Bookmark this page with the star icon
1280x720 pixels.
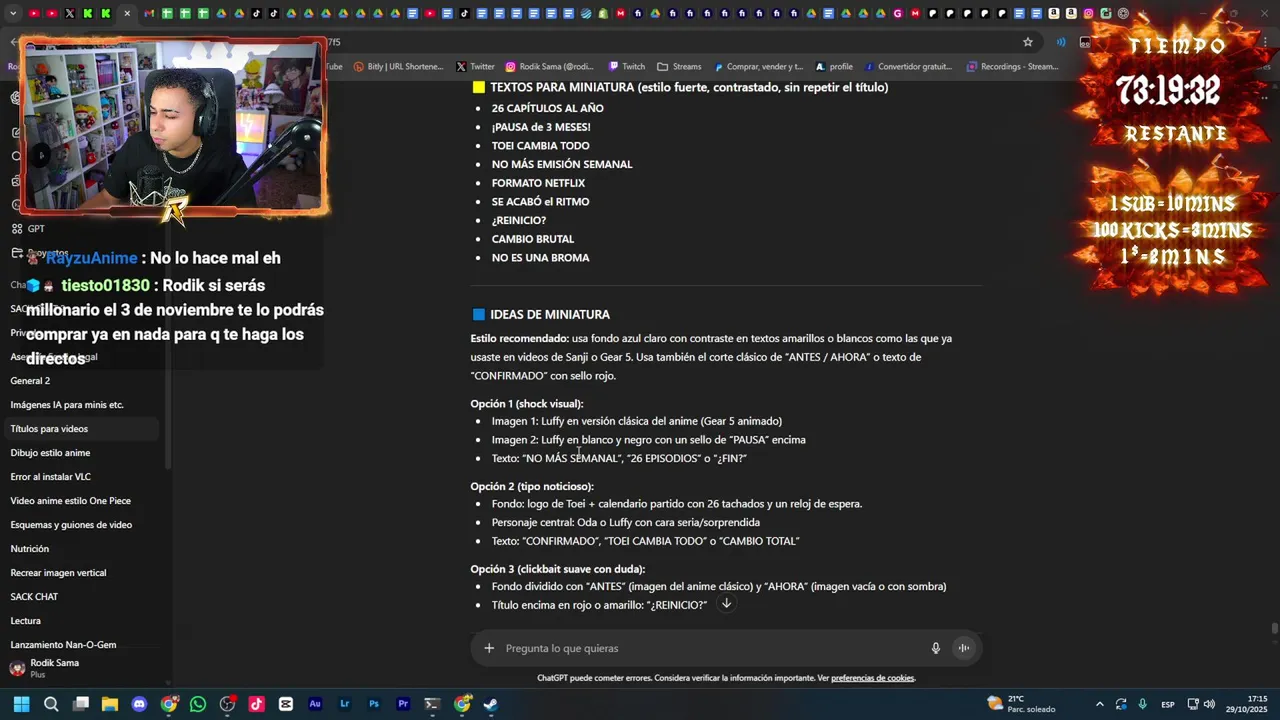[1027, 42]
